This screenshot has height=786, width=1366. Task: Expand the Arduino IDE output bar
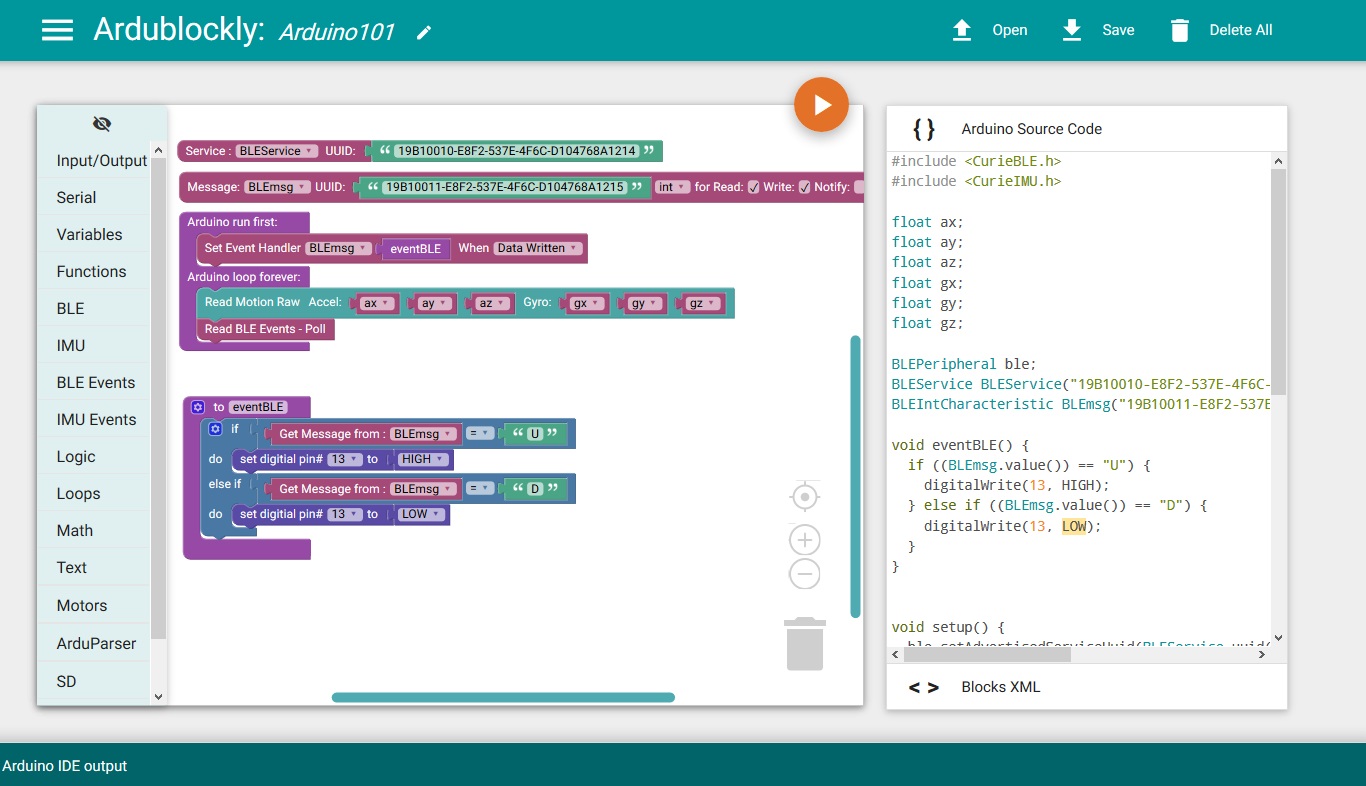[x=683, y=765]
